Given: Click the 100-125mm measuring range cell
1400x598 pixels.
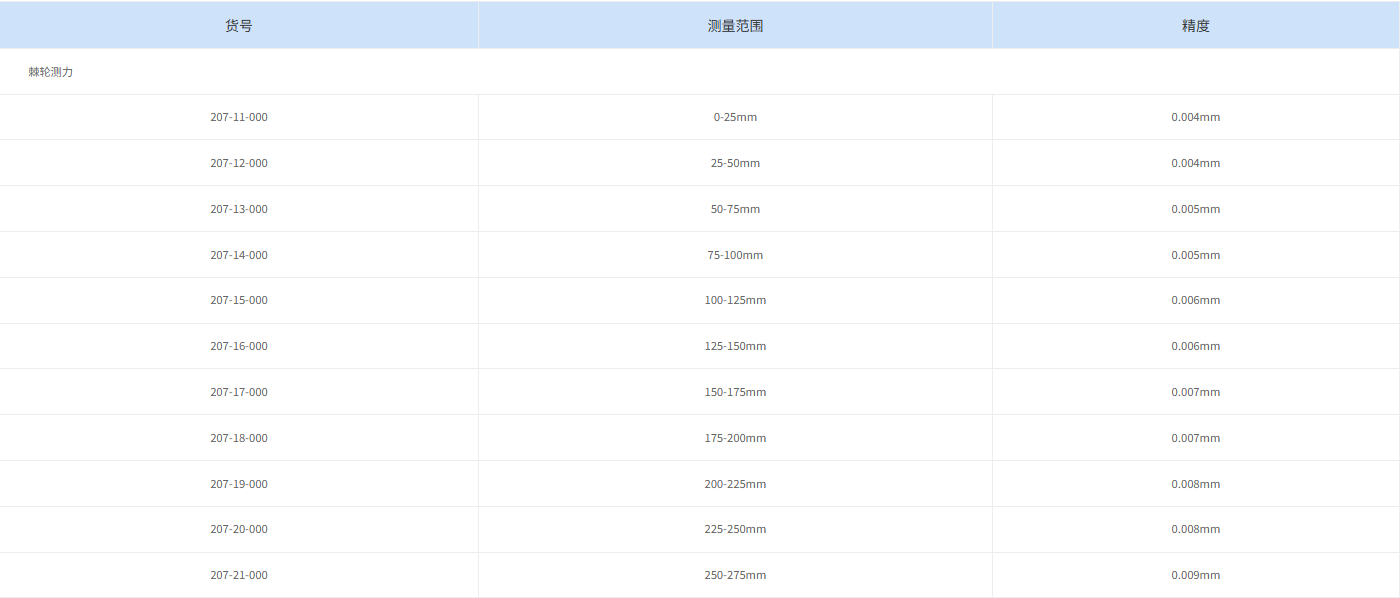Looking at the screenshot, I should tap(735, 300).
